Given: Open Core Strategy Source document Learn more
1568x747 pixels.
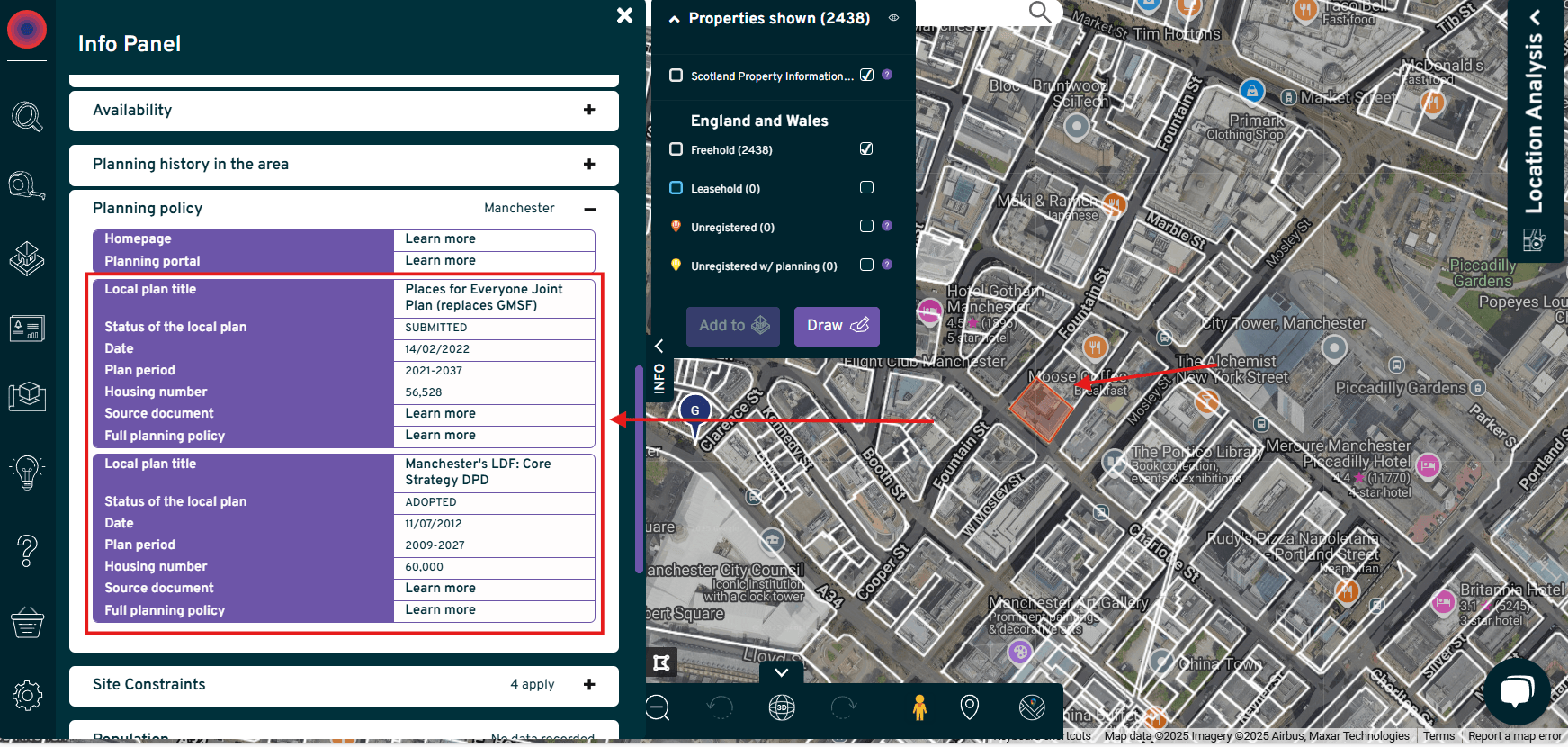Looking at the screenshot, I should pyautogui.click(x=440, y=588).
